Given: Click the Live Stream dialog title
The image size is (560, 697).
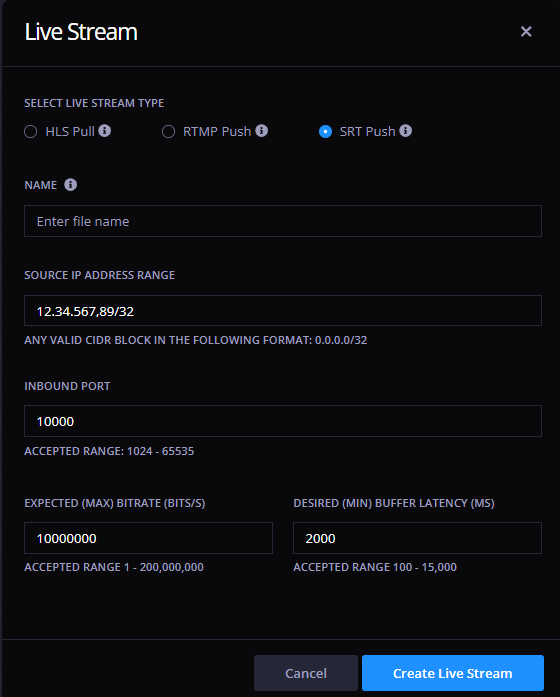Looking at the screenshot, I should [x=81, y=32].
